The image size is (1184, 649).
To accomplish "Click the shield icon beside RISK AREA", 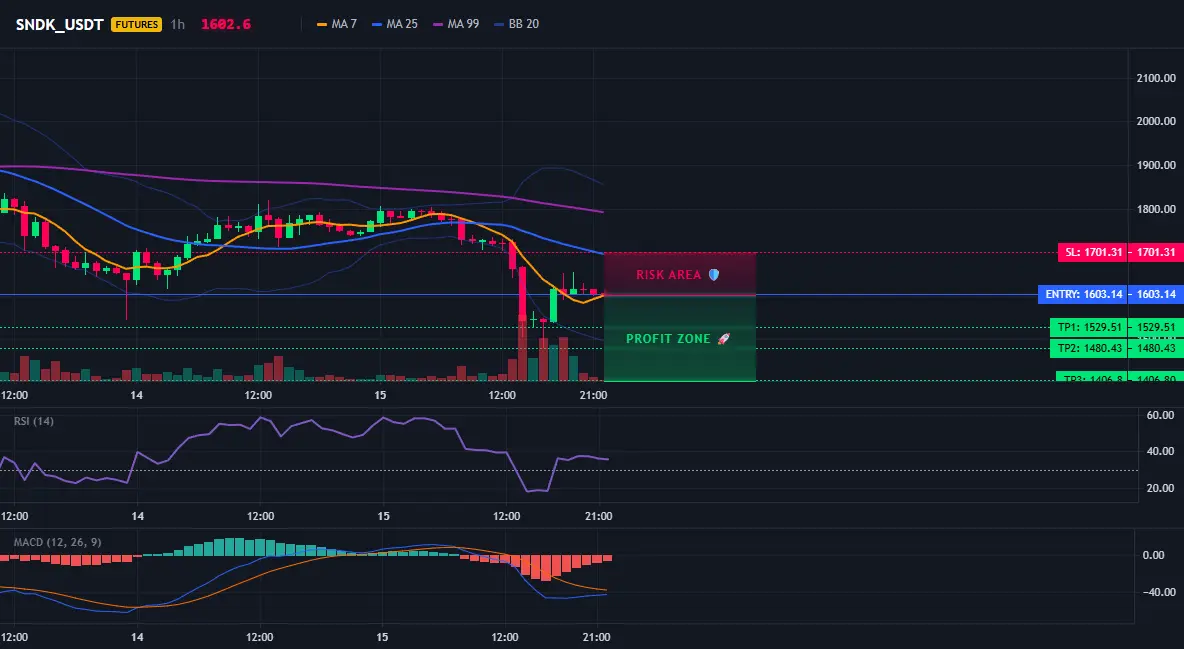I will click(714, 274).
